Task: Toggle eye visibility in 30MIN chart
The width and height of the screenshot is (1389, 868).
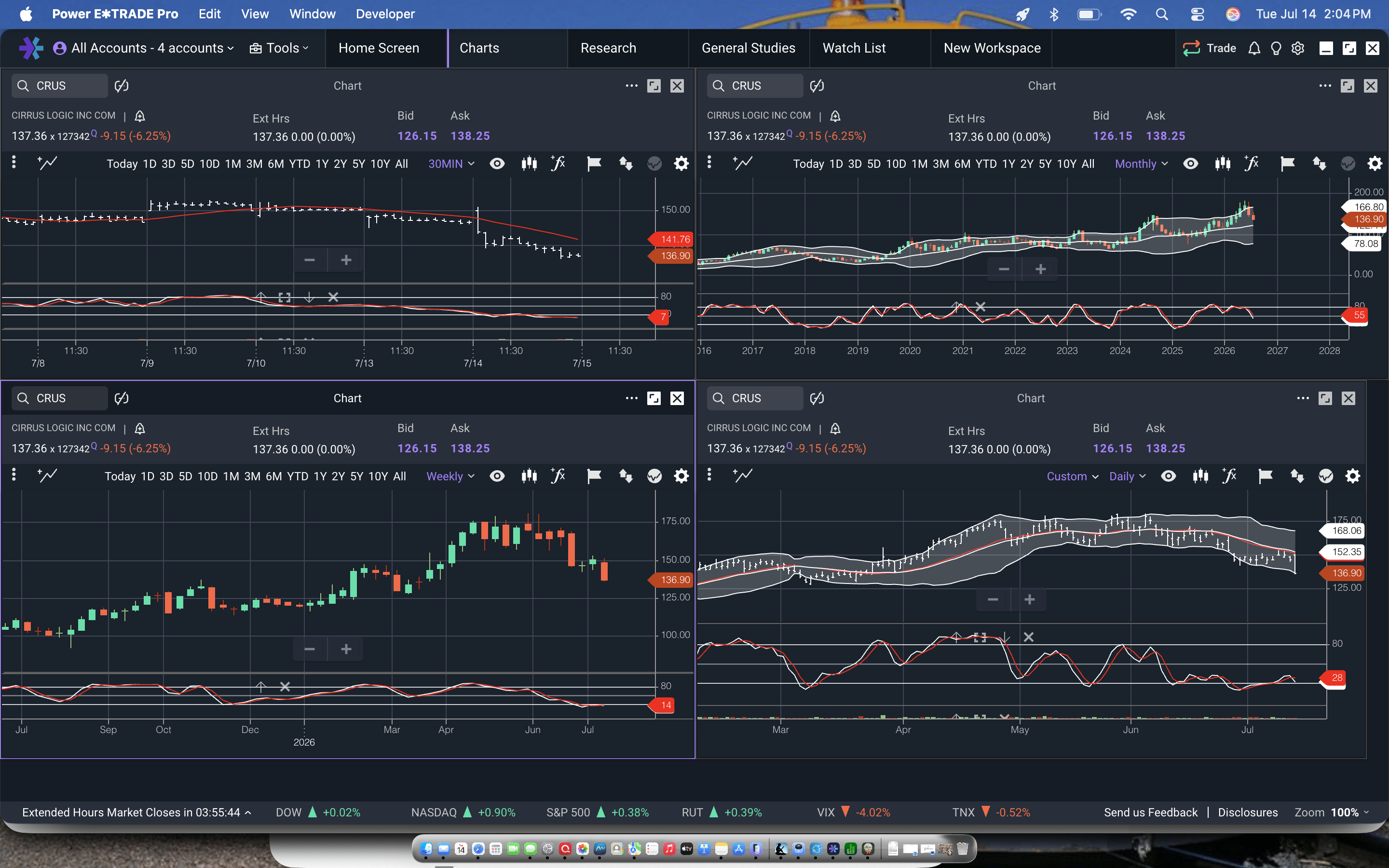Action: coord(497,163)
